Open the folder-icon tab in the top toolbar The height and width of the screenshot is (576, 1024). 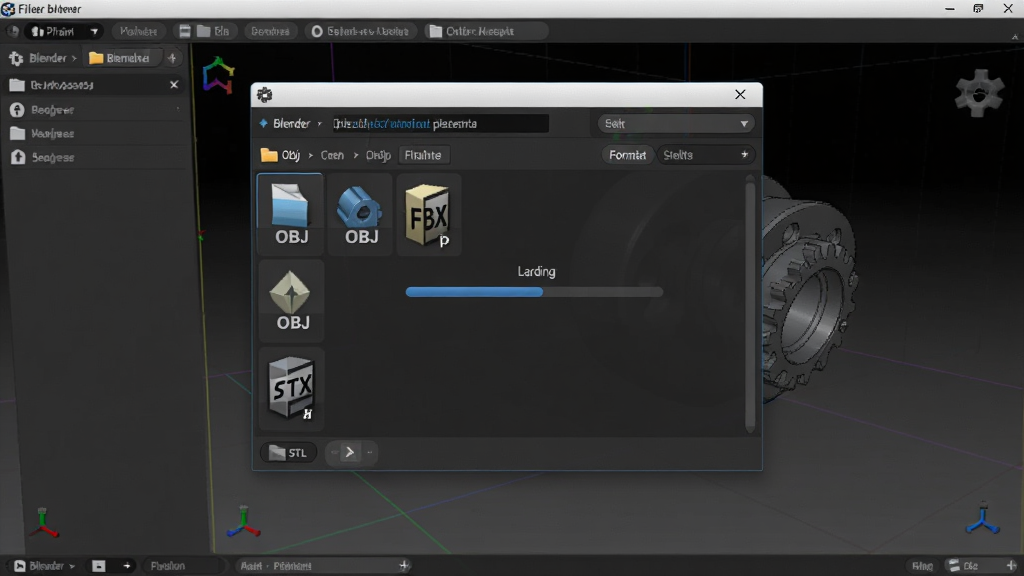point(485,31)
